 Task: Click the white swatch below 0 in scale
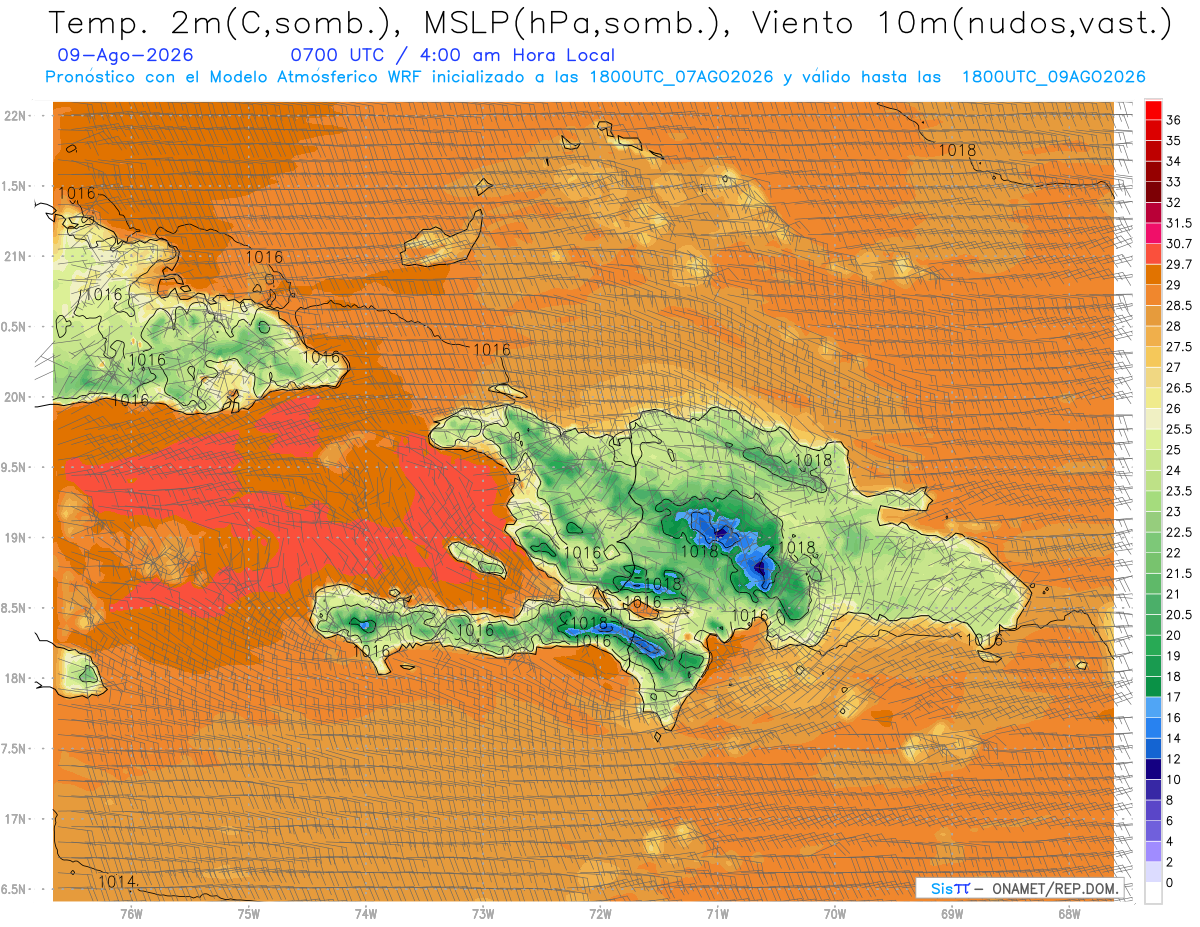coord(1153,893)
